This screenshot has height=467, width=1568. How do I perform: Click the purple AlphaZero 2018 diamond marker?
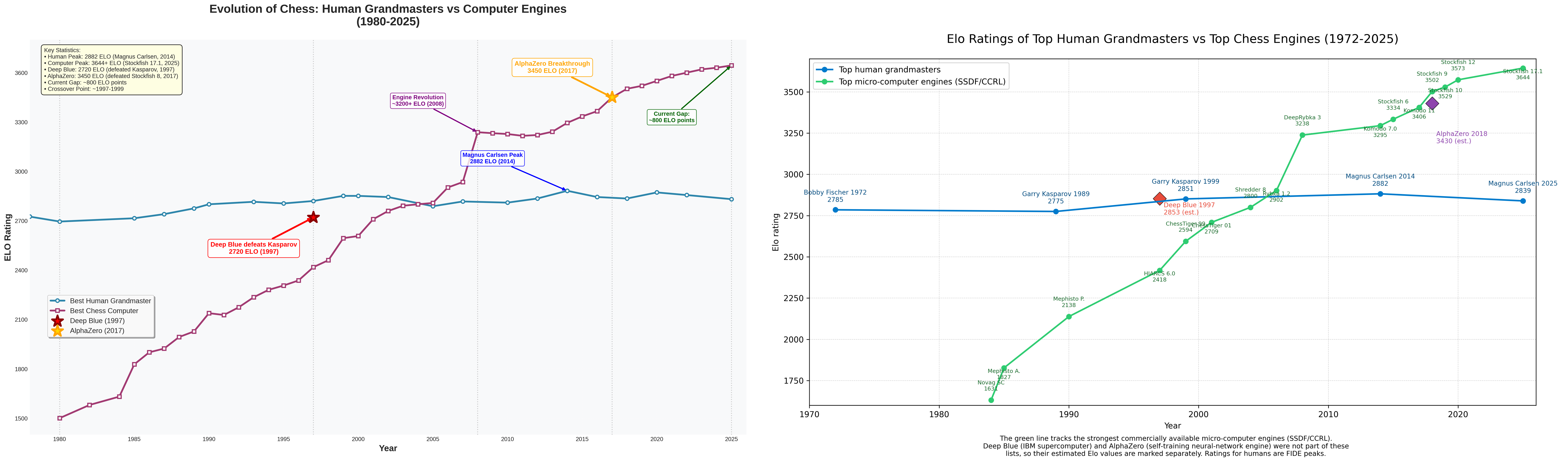pos(1432,103)
